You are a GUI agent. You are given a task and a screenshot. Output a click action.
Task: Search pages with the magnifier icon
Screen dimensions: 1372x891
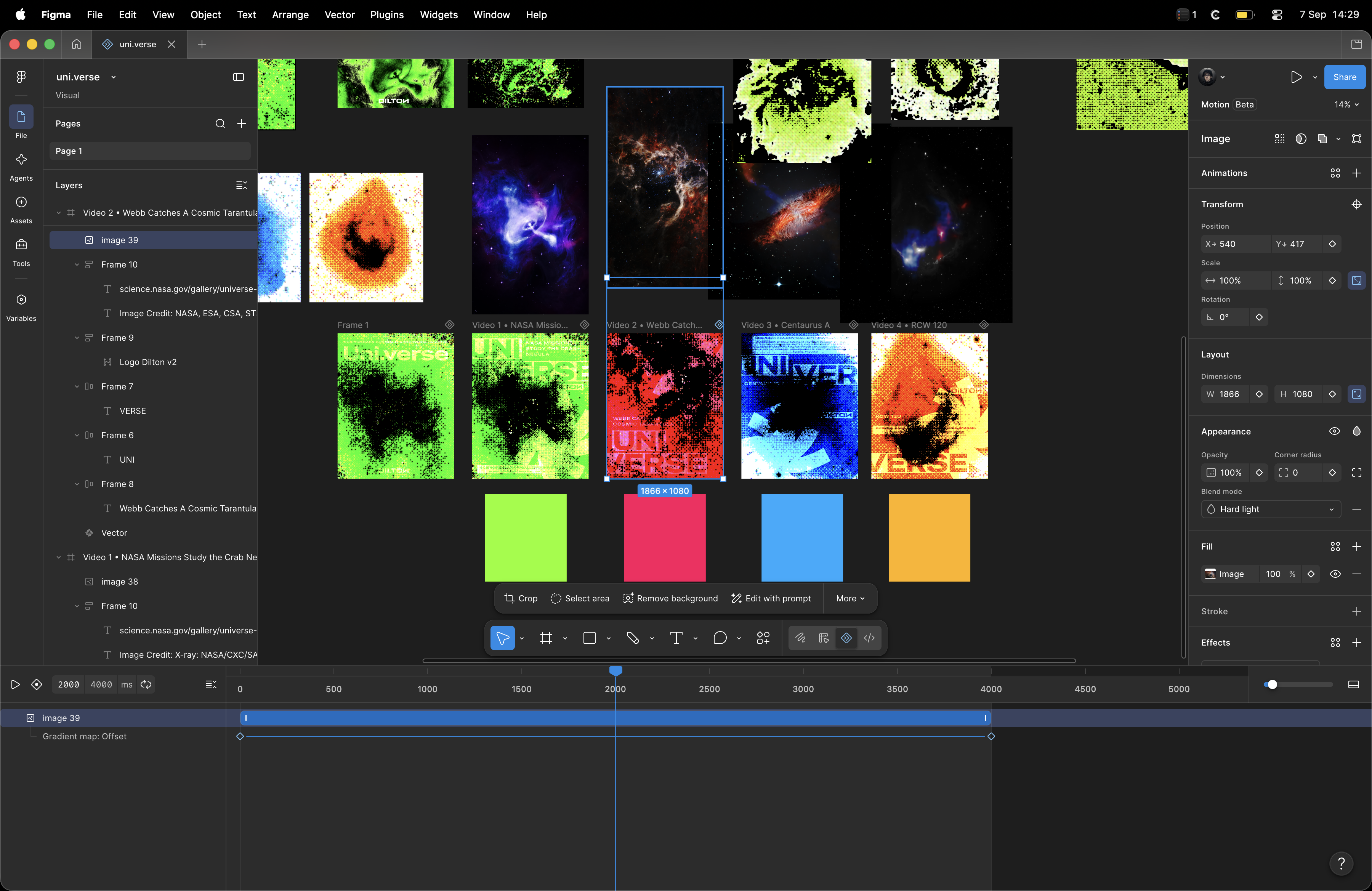220,123
